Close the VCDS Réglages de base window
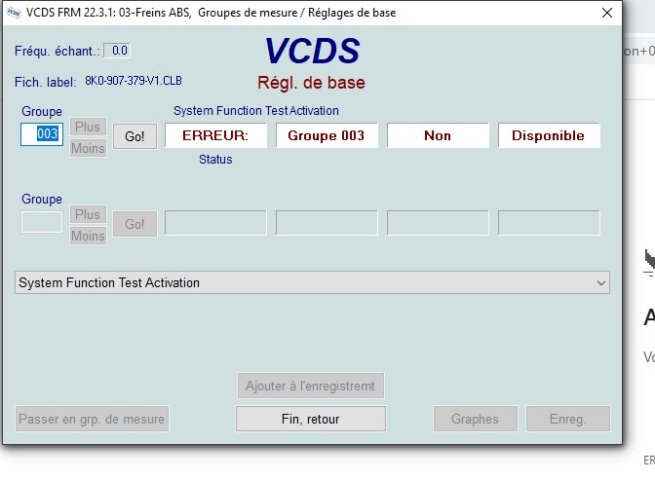 (x=607, y=13)
